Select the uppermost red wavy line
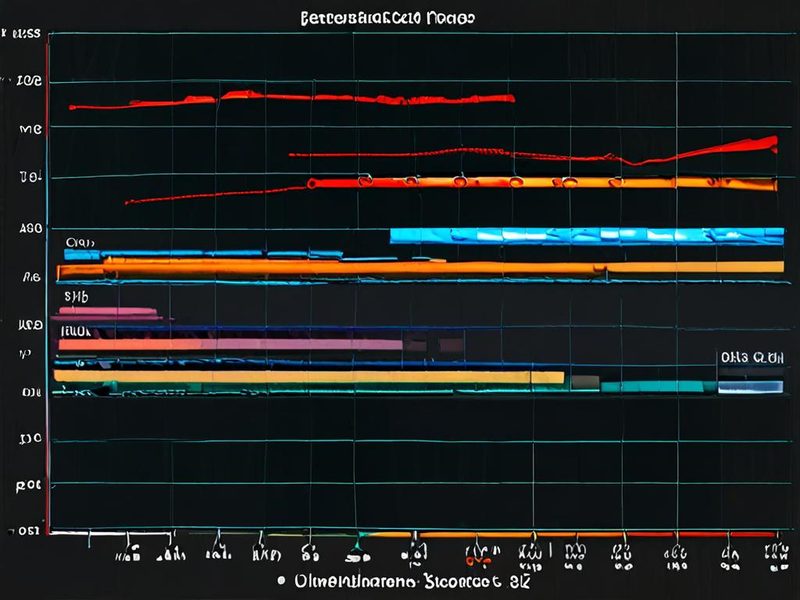800x600 pixels. [x=292, y=99]
